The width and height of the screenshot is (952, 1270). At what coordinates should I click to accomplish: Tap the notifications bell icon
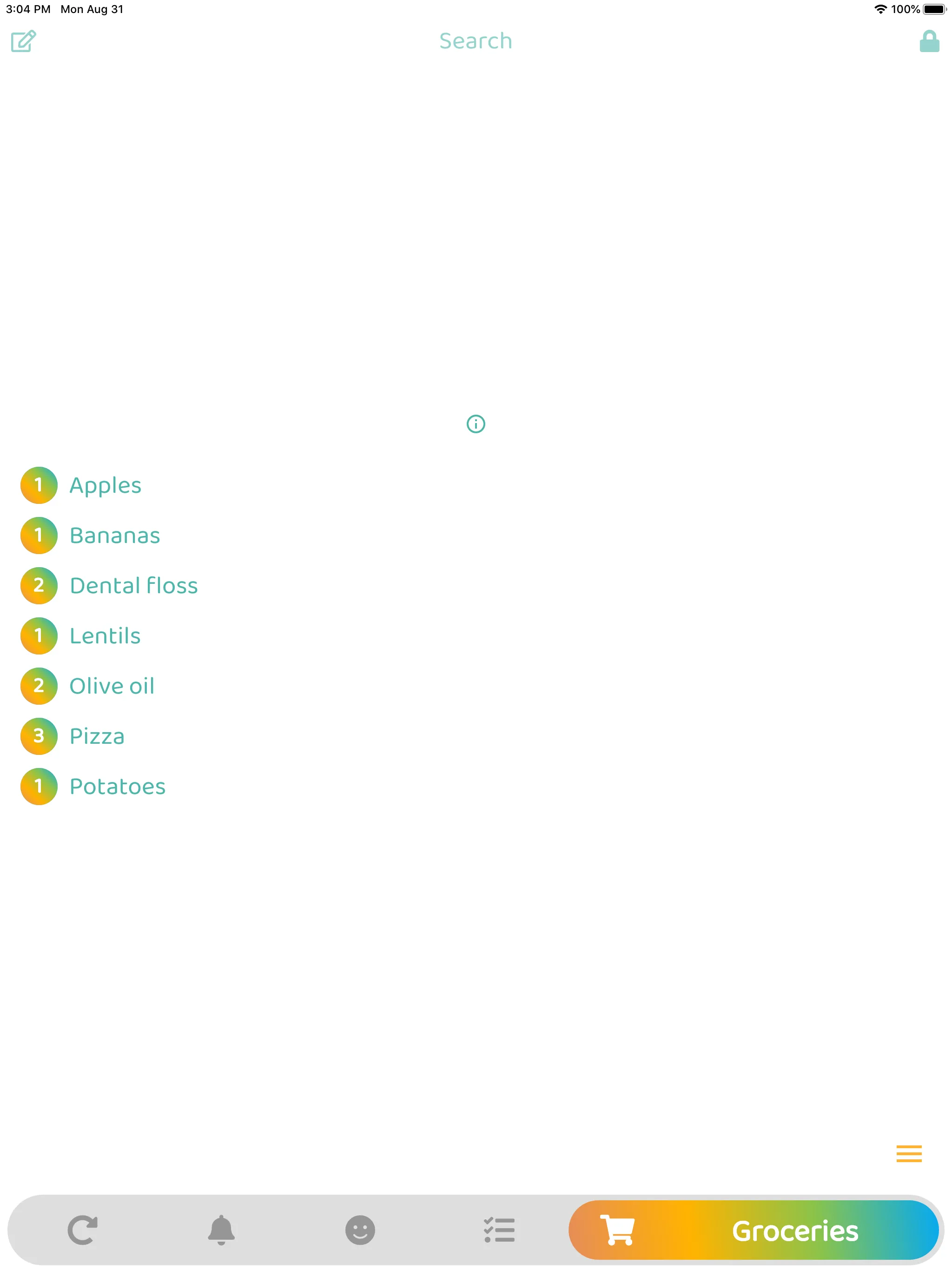coord(221,1229)
